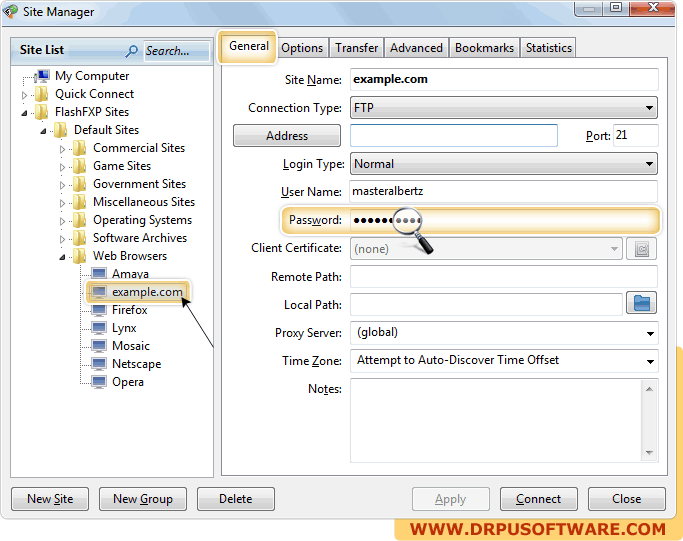Click the Close button at bottom
This screenshot has height=541, width=683.
626,499
